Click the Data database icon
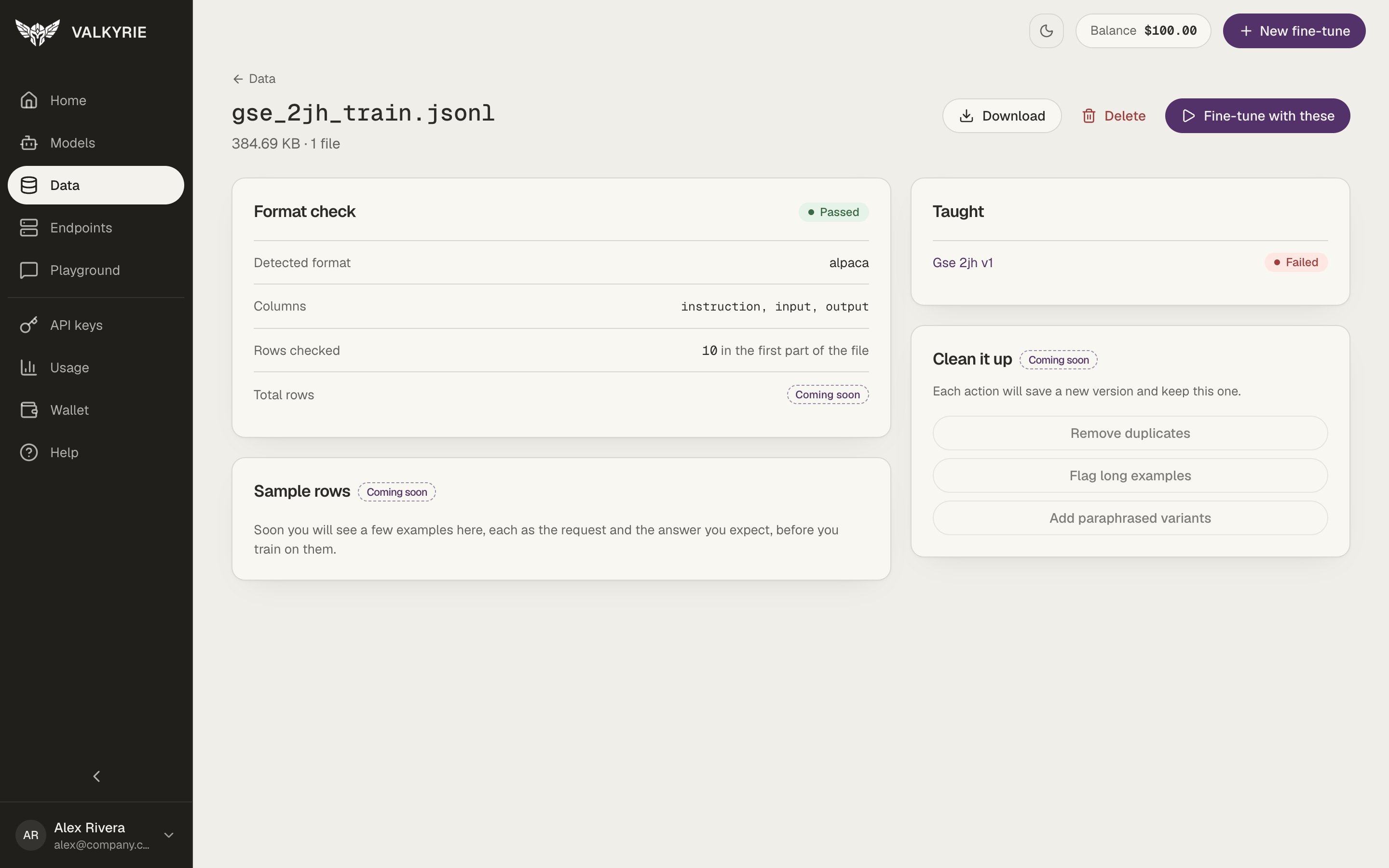Image resolution: width=1389 pixels, height=868 pixels. 29,185
